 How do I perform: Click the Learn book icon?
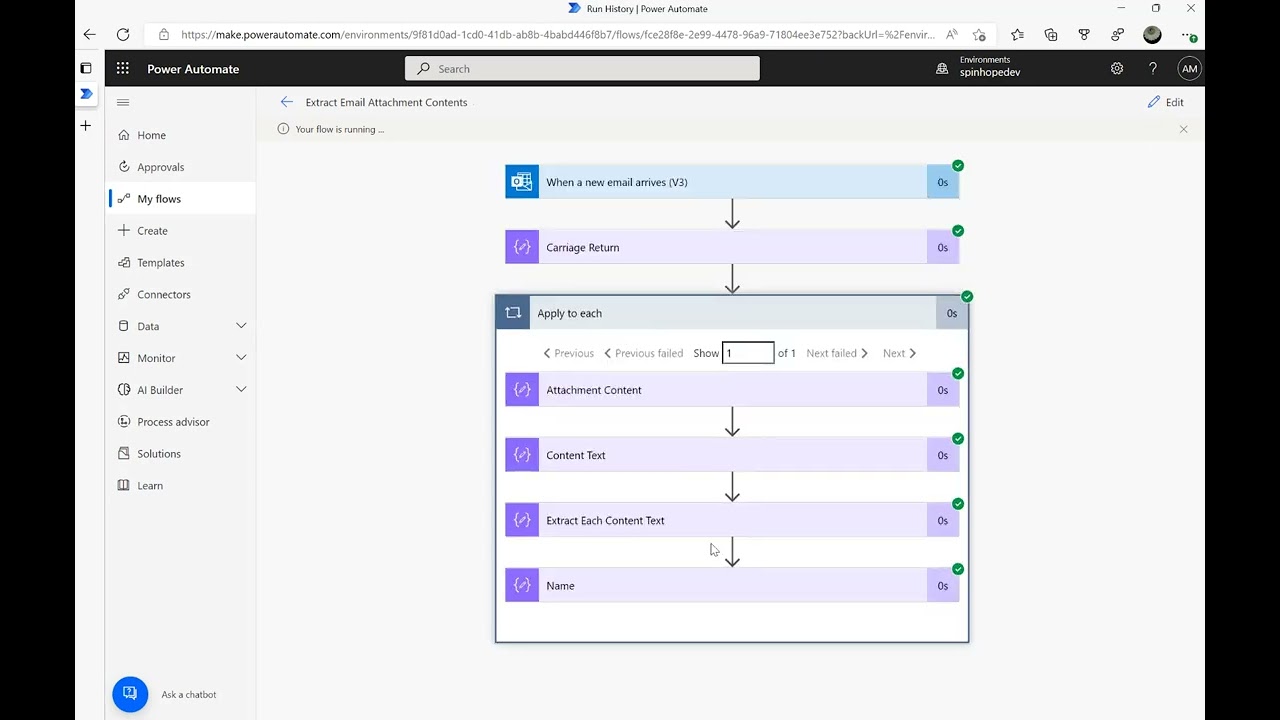pos(124,486)
